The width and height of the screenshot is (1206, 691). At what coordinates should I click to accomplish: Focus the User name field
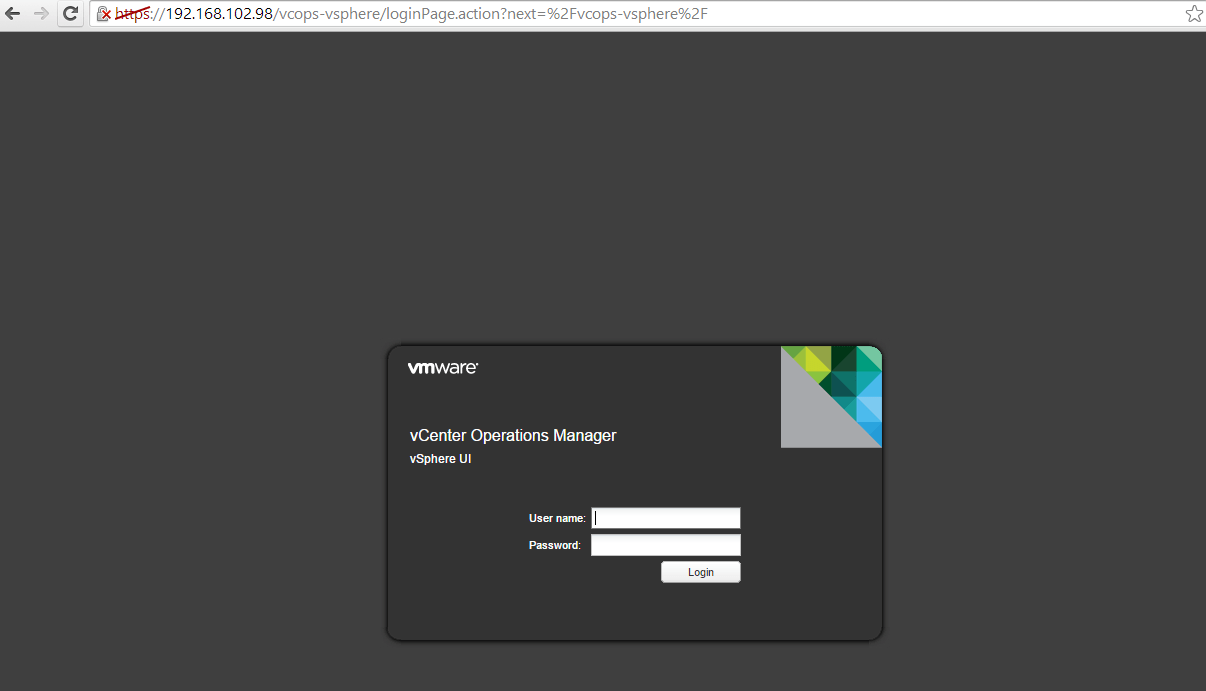pos(666,518)
